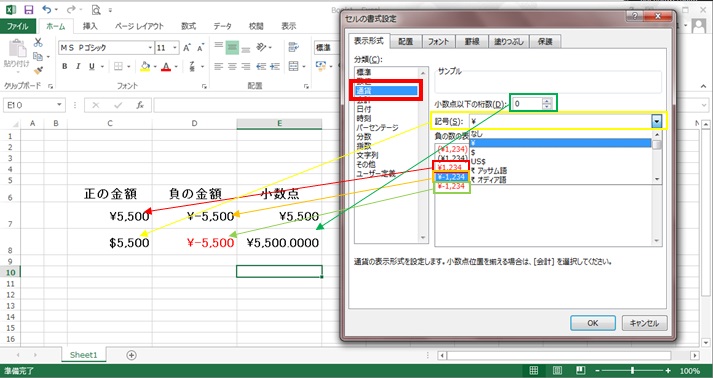Select US$ in the symbol list
713x378 pixels.
478,161
